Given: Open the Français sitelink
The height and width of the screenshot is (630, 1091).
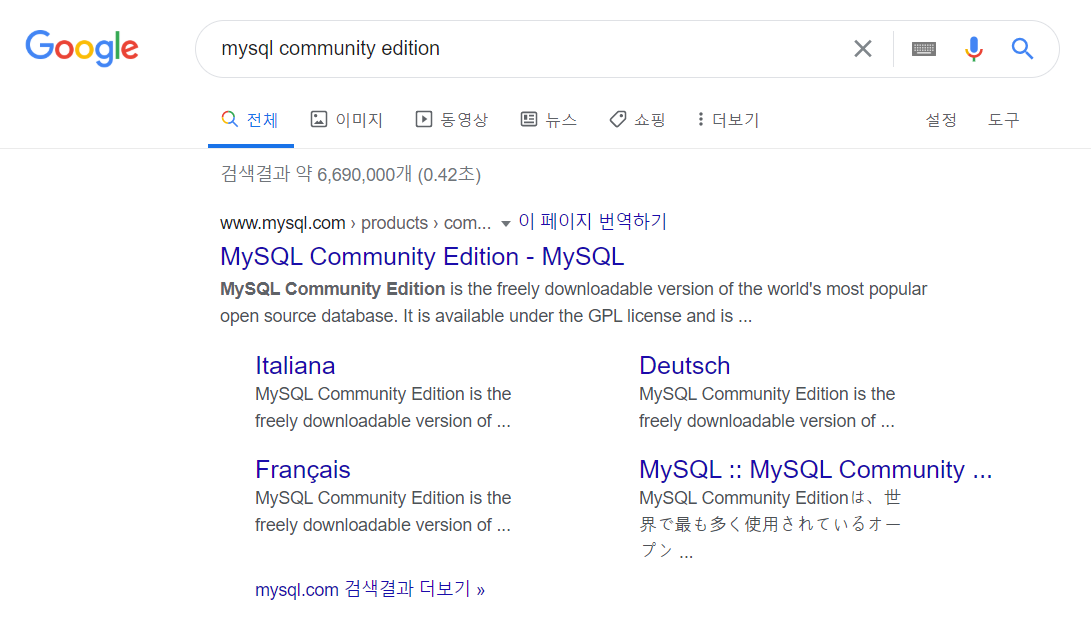Looking at the screenshot, I should click(x=303, y=469).
